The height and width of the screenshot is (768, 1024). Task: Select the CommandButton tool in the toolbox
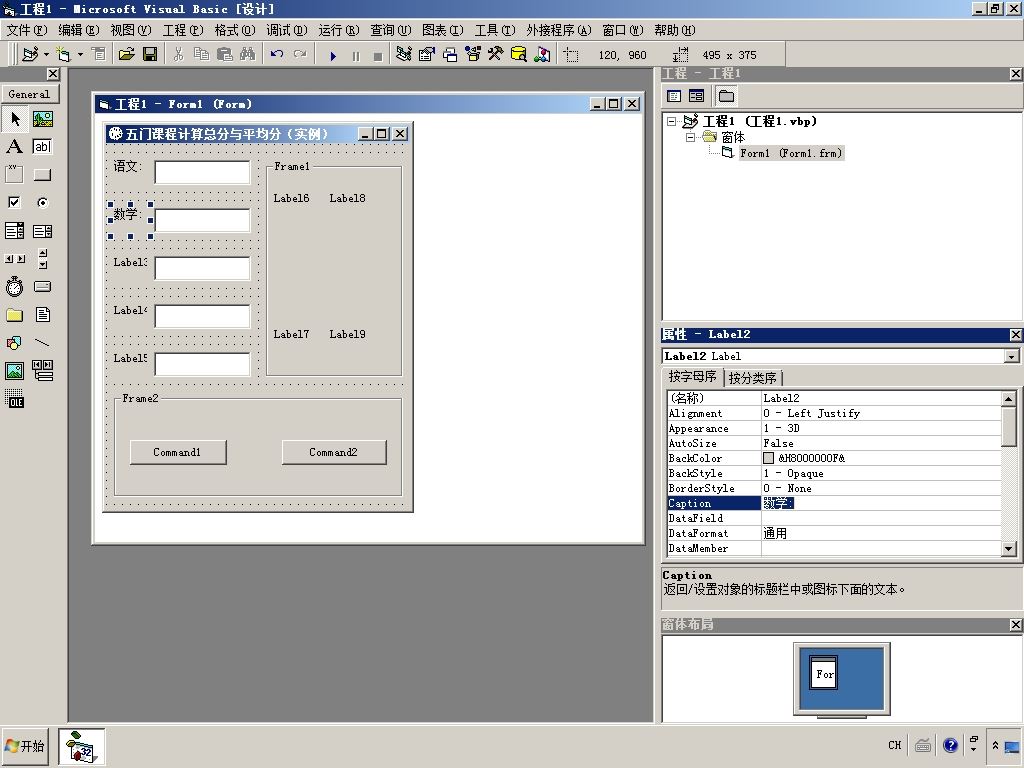coord(42,174)
